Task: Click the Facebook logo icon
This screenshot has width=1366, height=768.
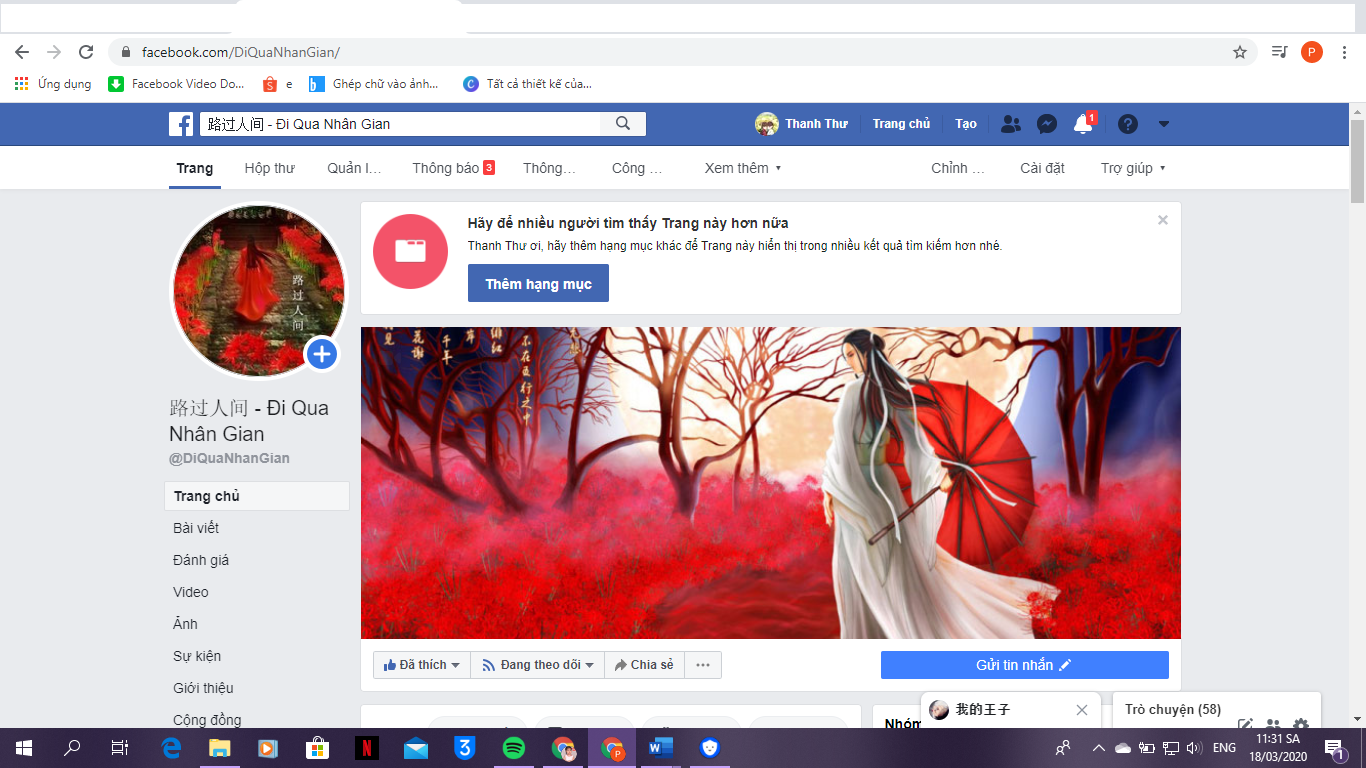Action: (181, 124)
